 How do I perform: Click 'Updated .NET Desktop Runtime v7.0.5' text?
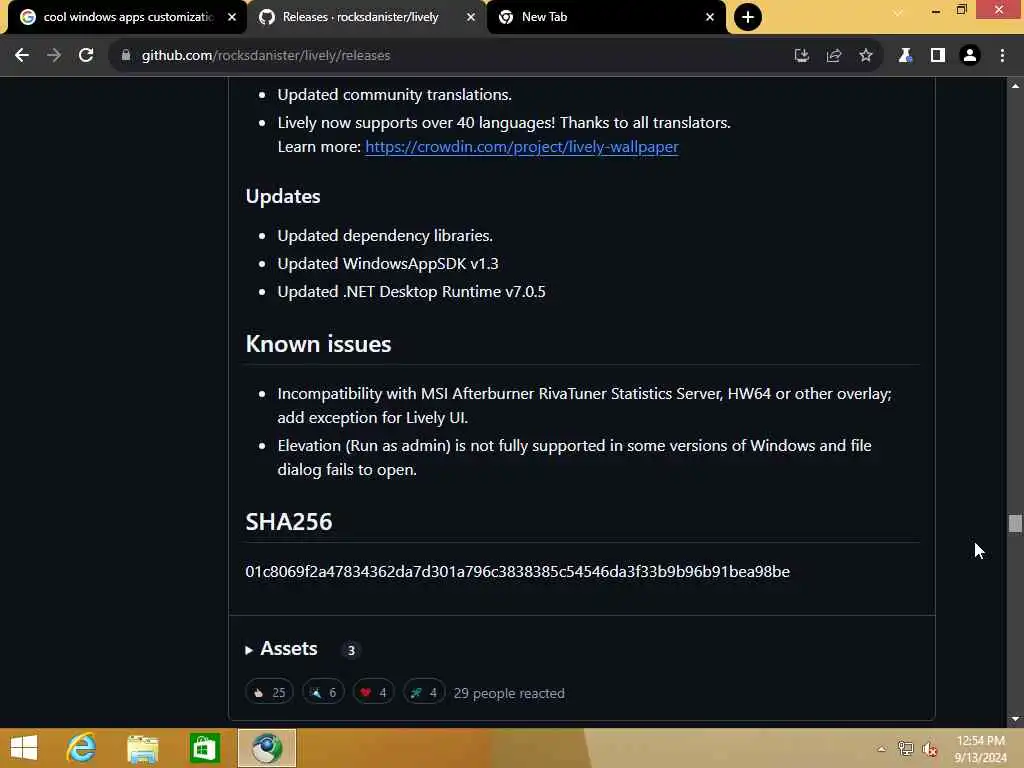411,291
